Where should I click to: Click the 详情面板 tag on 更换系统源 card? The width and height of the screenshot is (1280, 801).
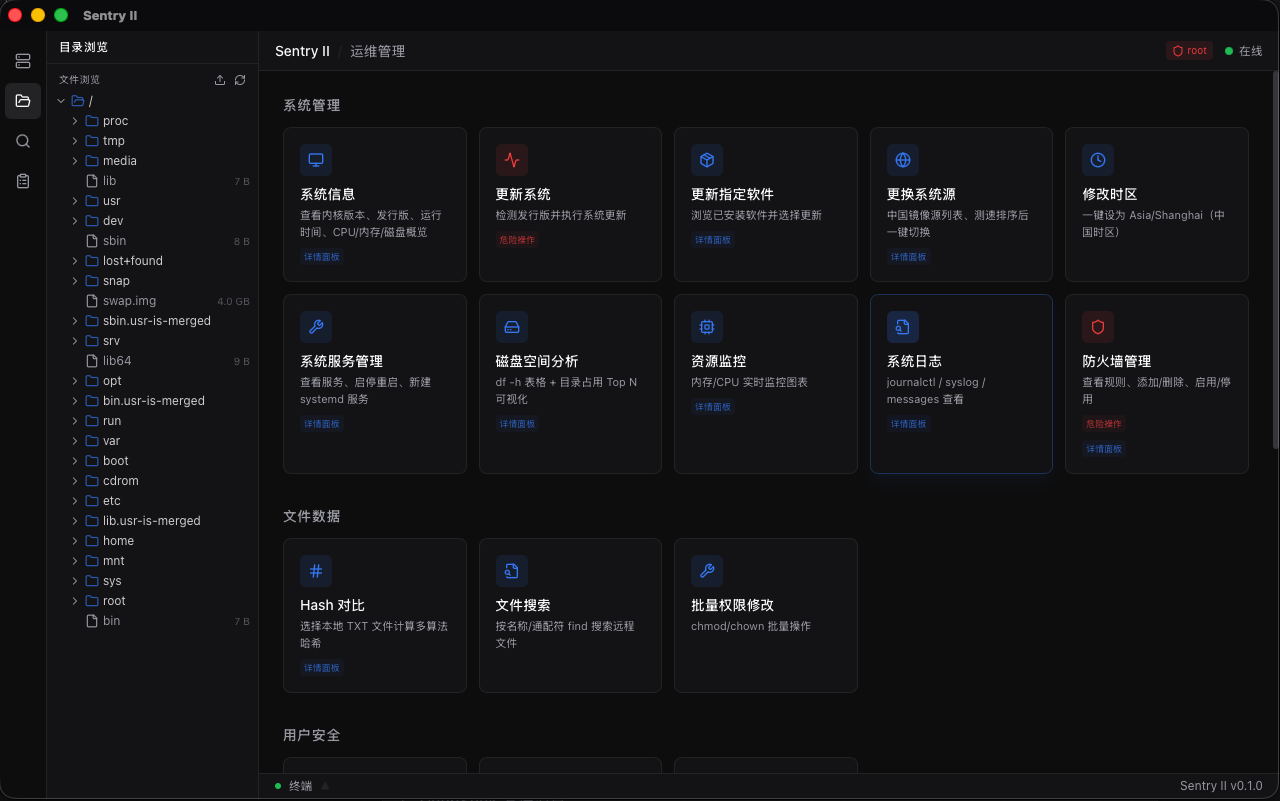pos(908,257)
